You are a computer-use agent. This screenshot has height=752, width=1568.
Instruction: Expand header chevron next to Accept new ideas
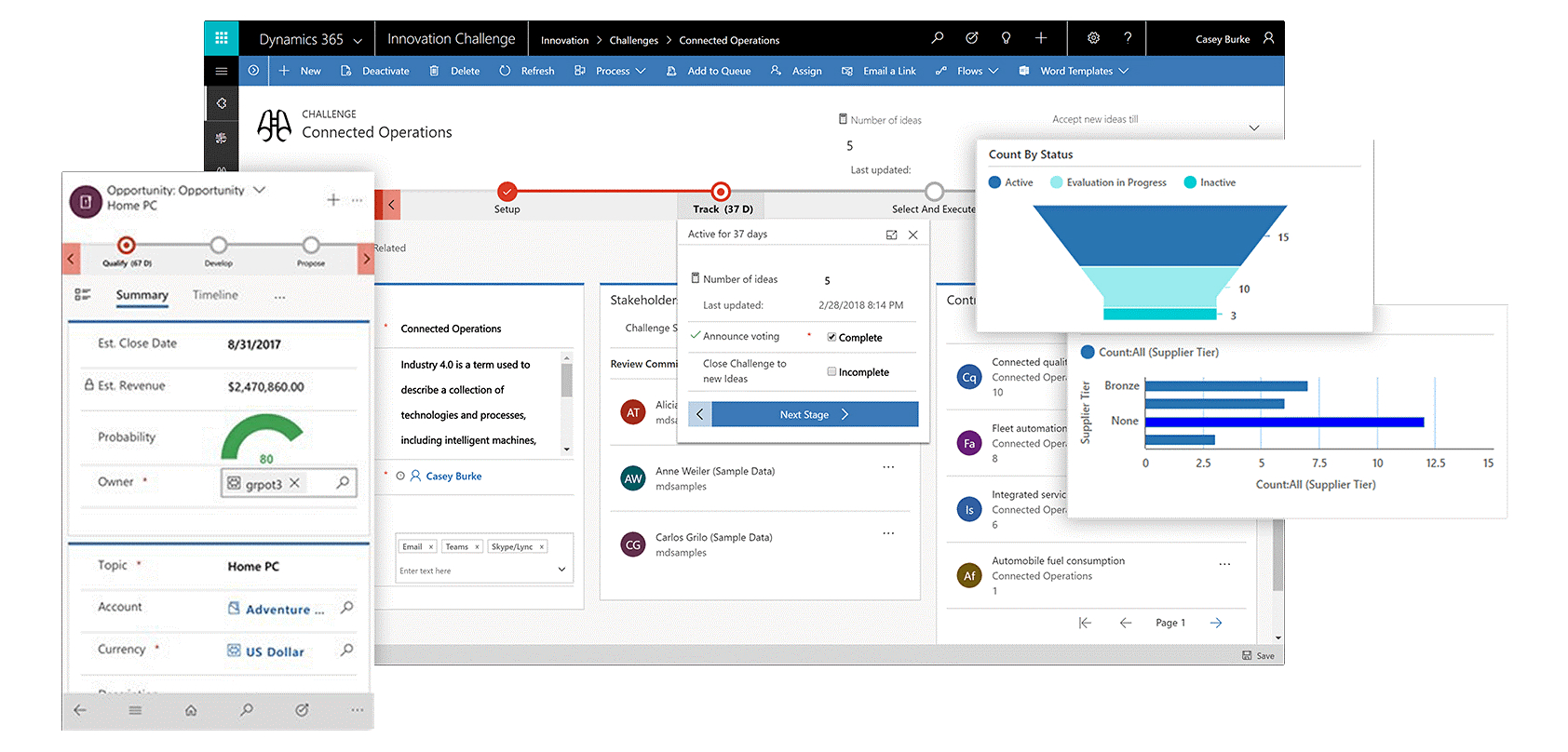tap(1254, 128)
